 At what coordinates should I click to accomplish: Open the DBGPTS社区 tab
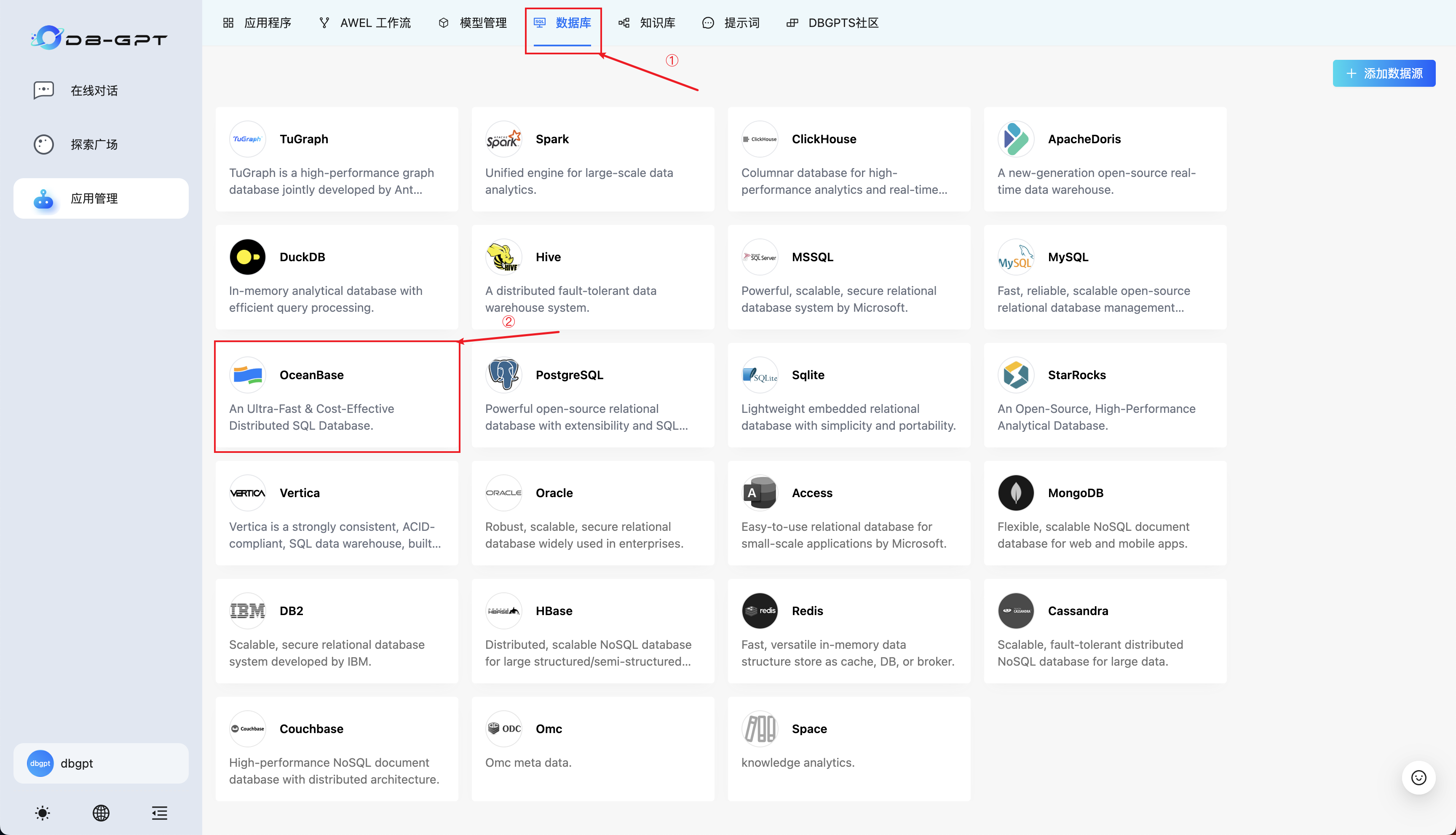coord(832,23)
